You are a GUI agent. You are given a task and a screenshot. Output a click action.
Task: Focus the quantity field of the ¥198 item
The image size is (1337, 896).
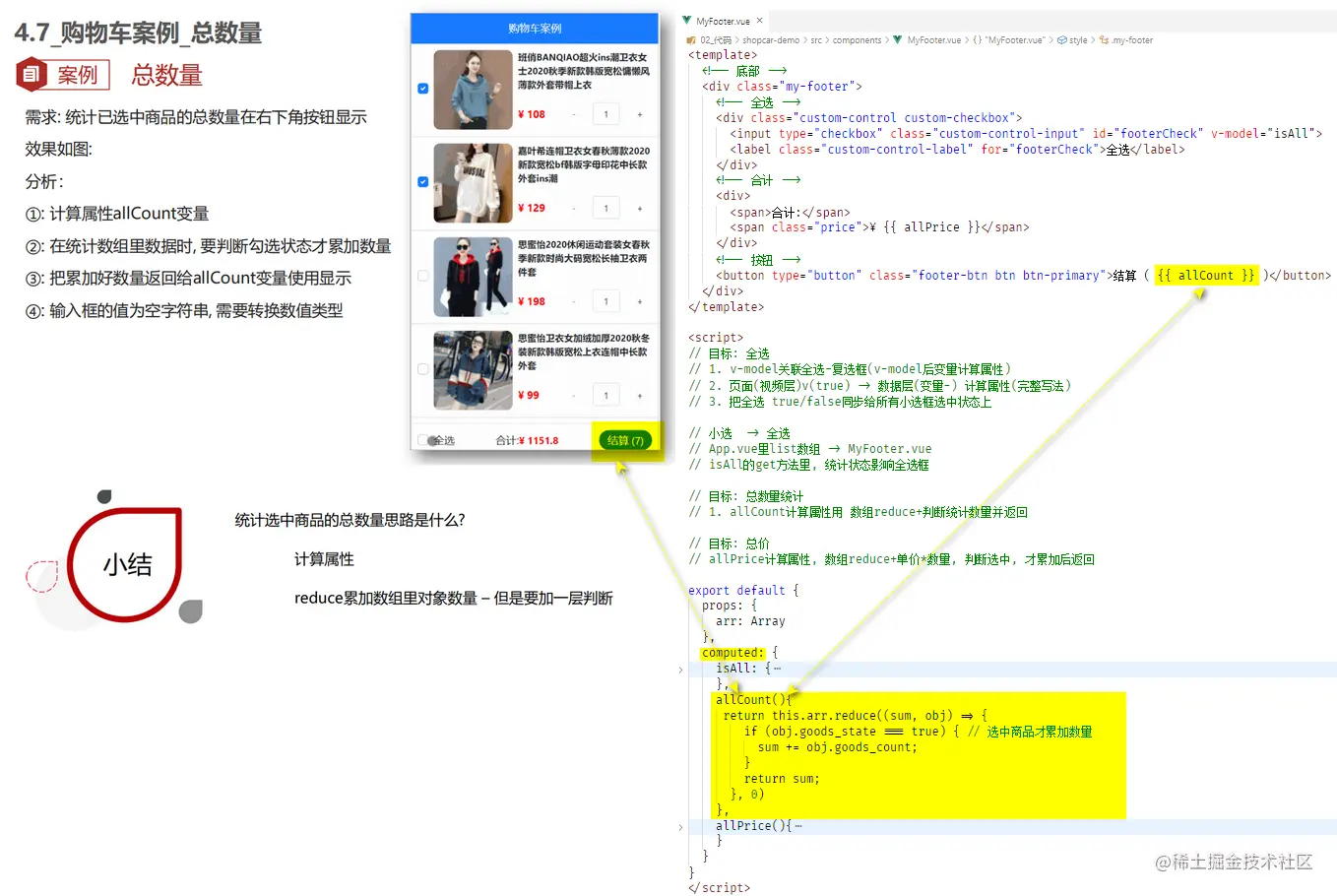pyautogui.click(x=606, y=301)
